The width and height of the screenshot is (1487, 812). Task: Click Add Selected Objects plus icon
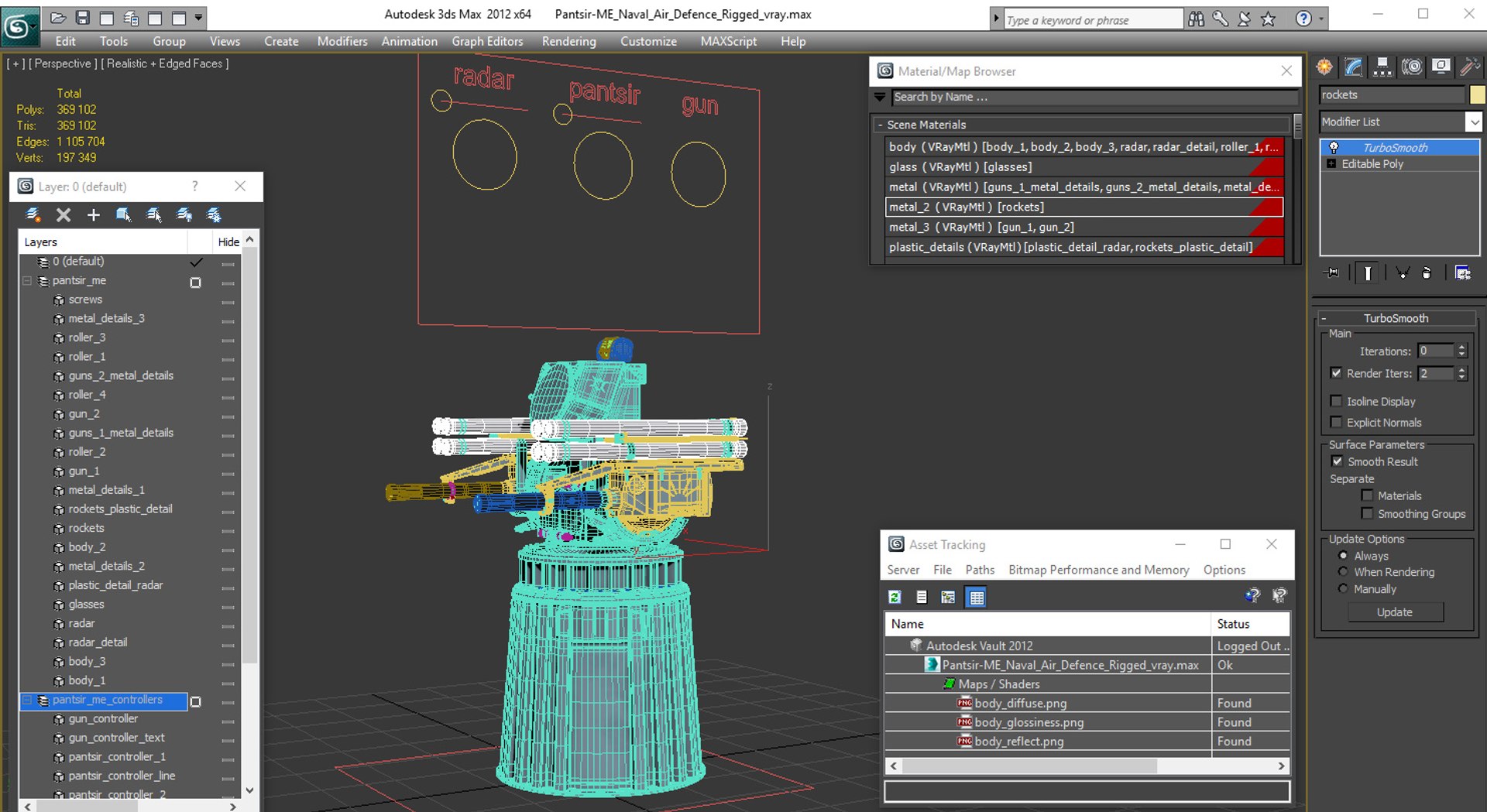pos(94,214)
